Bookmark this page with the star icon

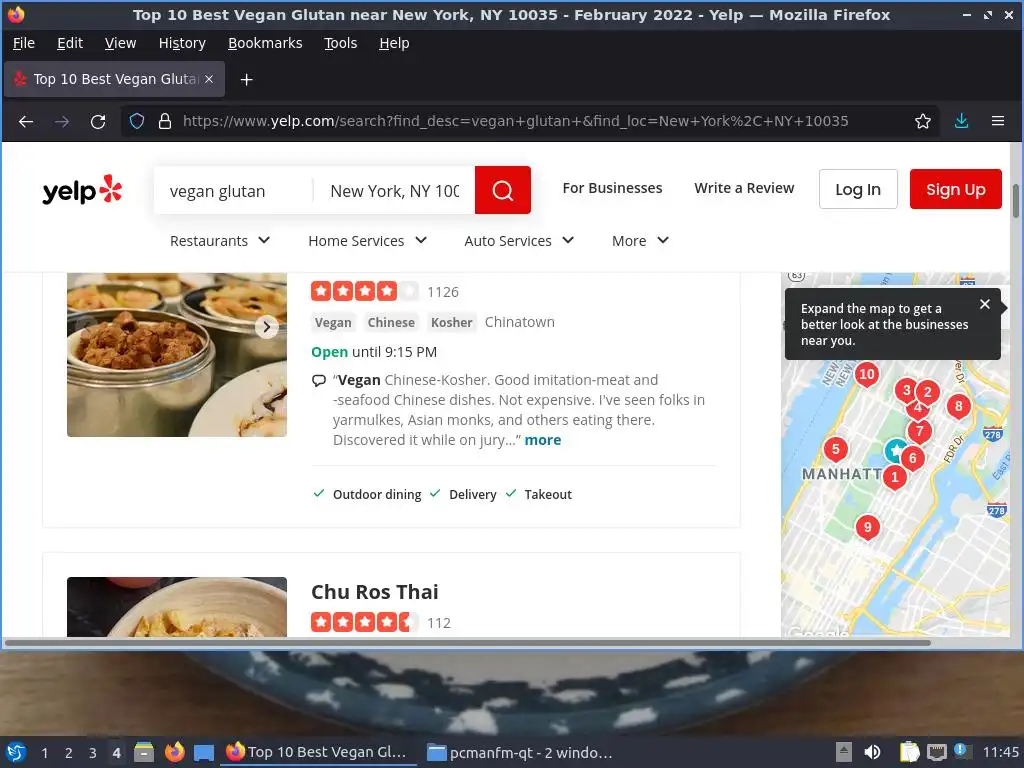(x=922, y=121)
